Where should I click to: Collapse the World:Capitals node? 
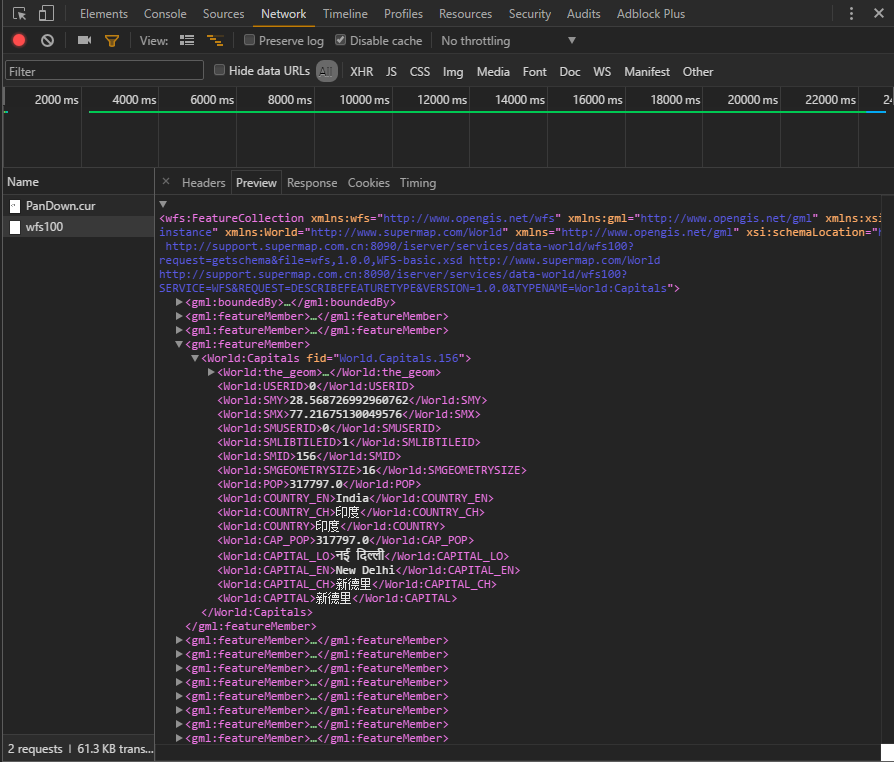(195, 358)
